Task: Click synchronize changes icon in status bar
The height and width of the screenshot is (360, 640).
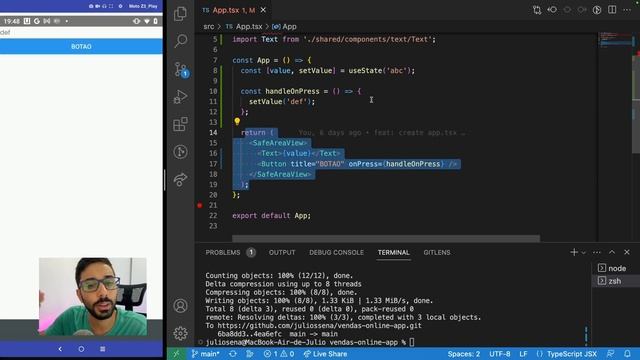Action: coord(233,354)
